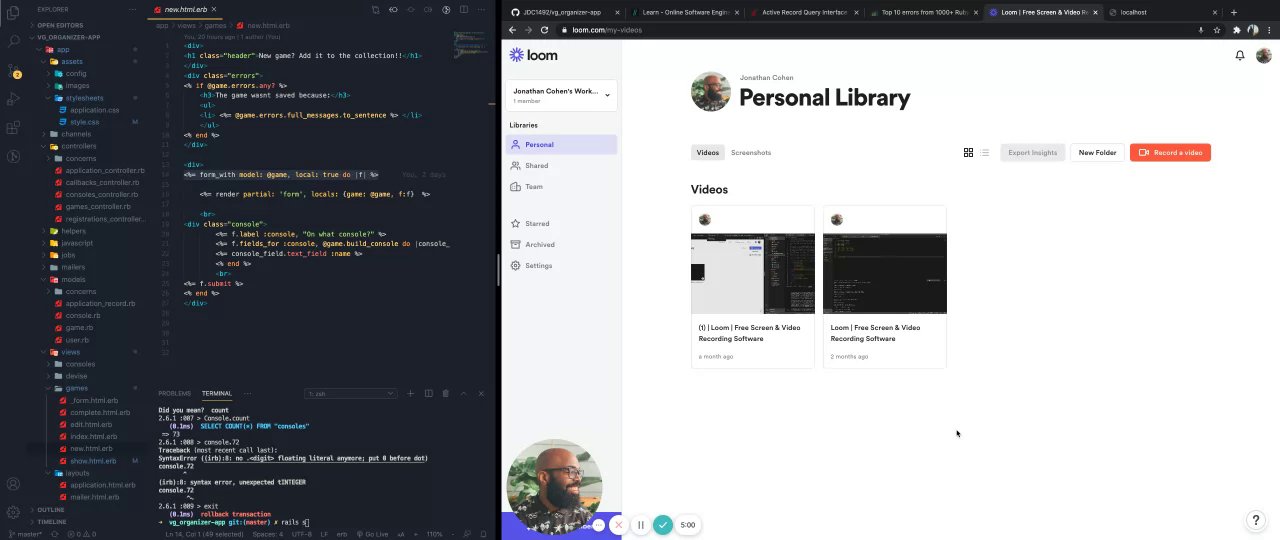1280x540 pixels.
Task: Open Source Control view with badge 2
Action: pos(14,70)
